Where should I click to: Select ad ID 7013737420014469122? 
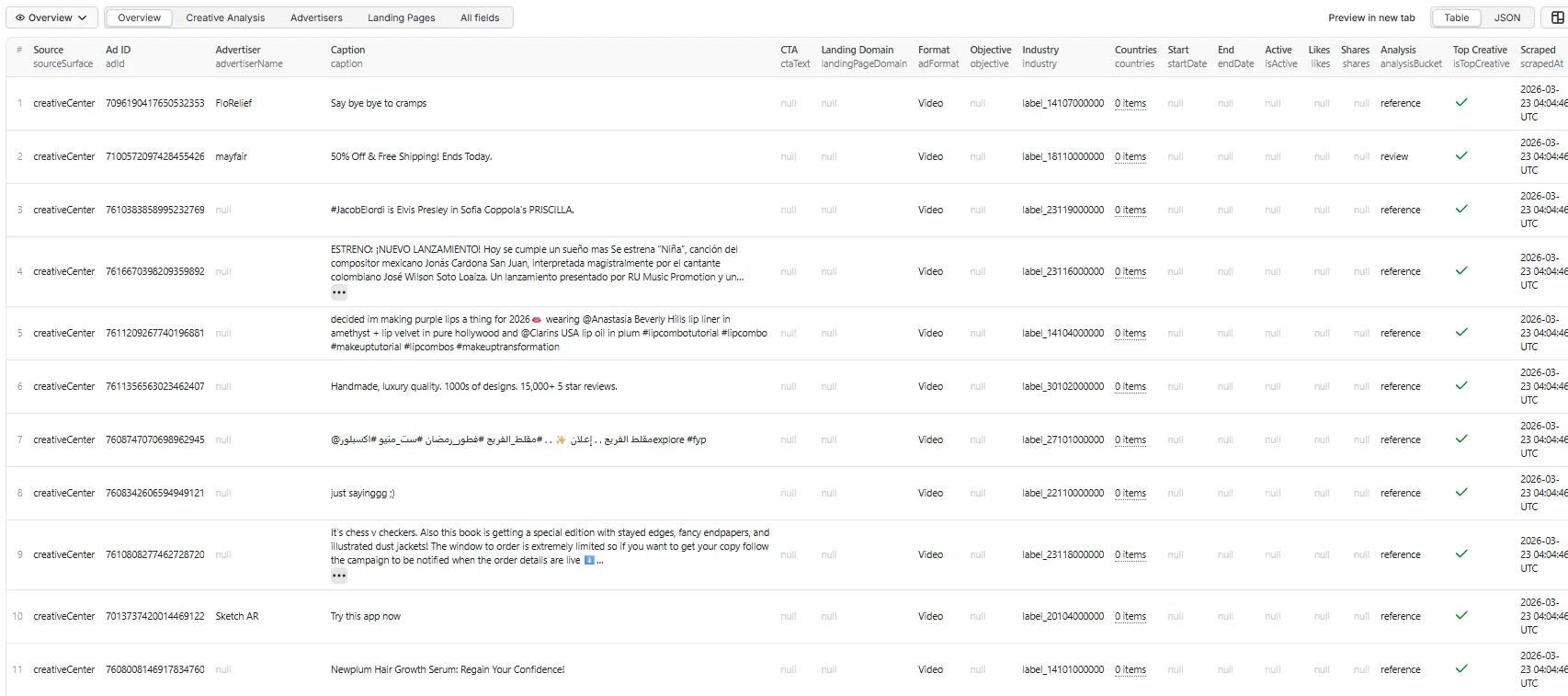click(x=155, y=616)
